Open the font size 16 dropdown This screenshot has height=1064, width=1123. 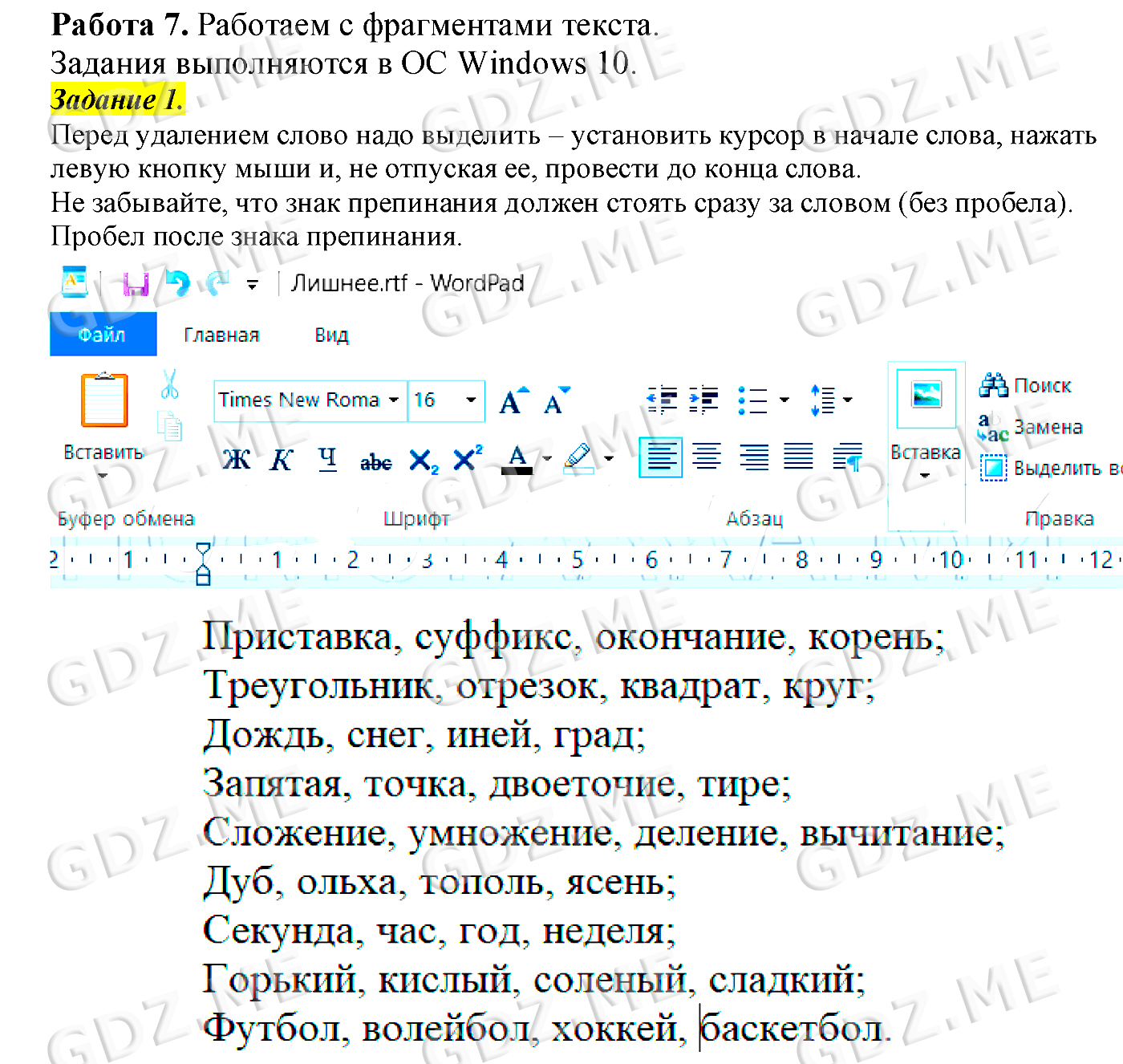click(471, 400)
